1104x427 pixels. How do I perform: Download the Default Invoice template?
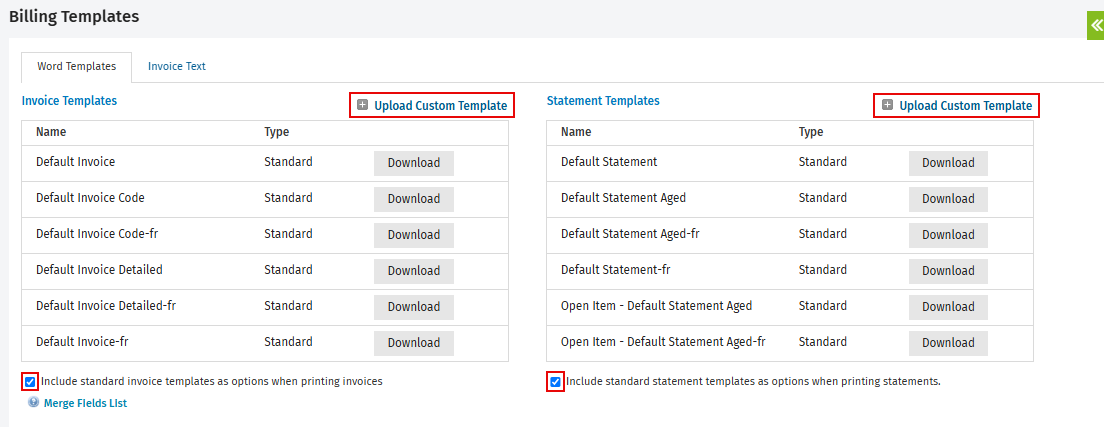(x=414, y=163)
